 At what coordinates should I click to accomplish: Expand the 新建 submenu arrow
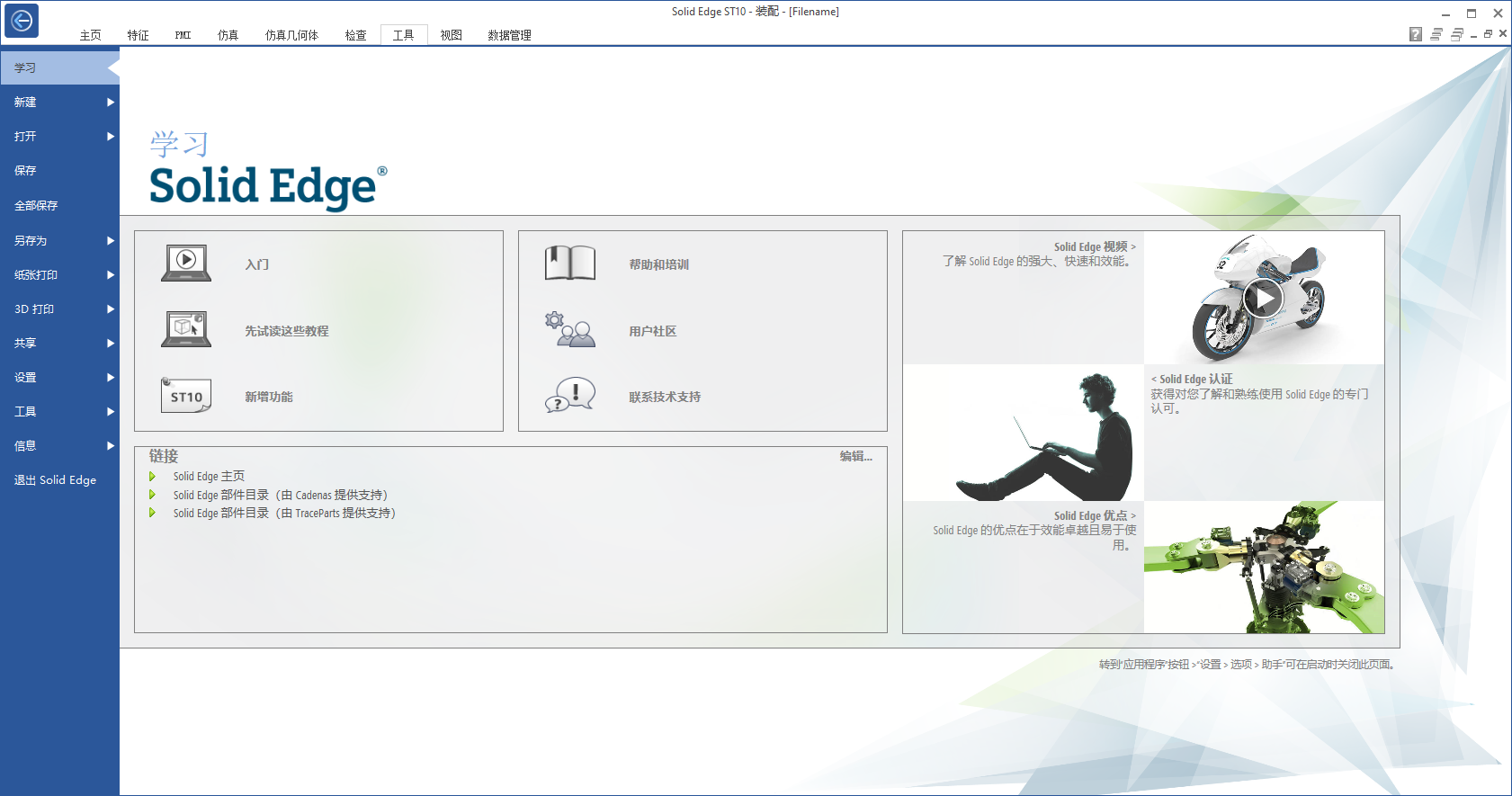point(111,103)
